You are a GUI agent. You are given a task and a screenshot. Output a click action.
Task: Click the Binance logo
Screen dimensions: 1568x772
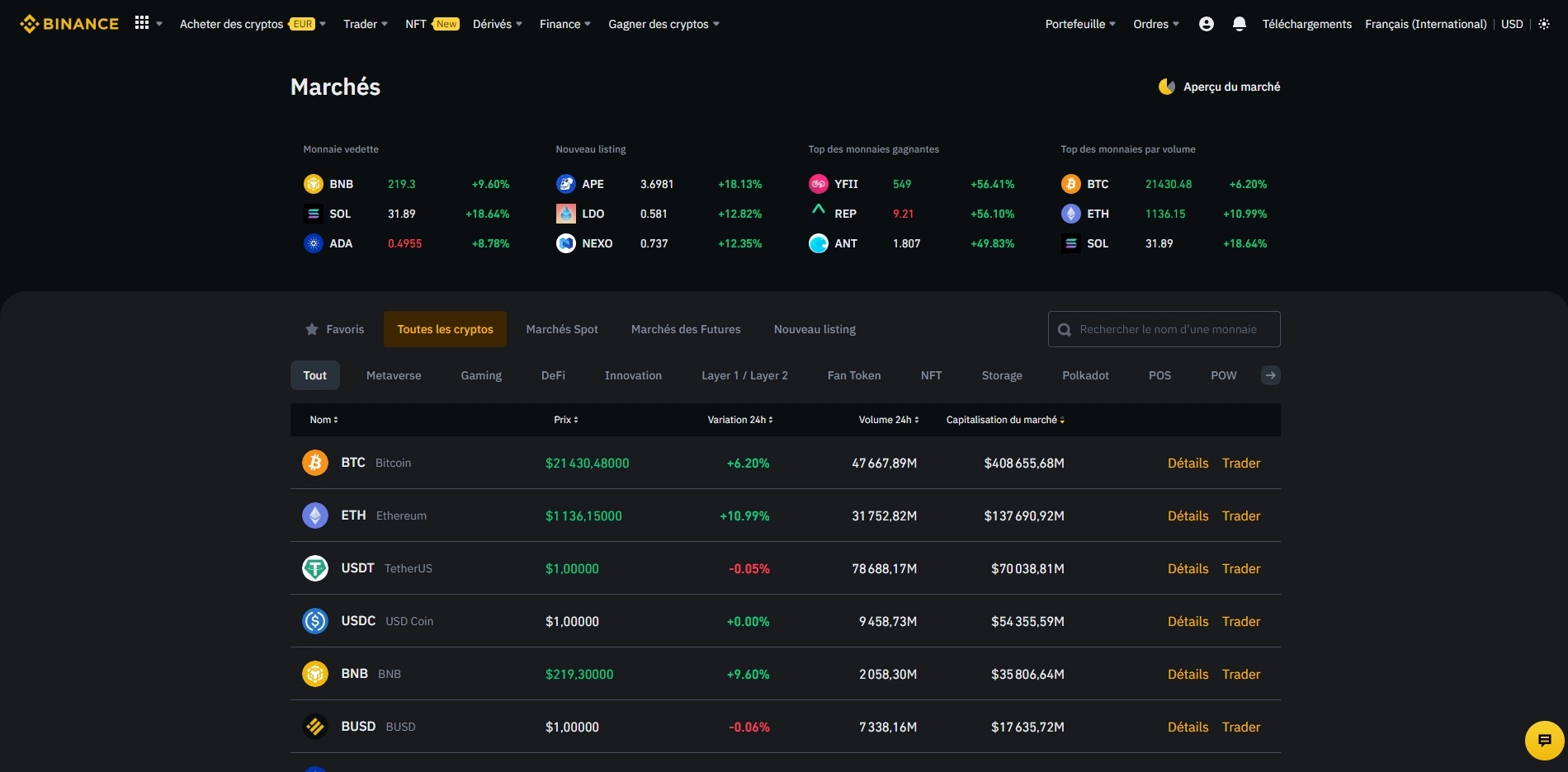pos(69,24)
